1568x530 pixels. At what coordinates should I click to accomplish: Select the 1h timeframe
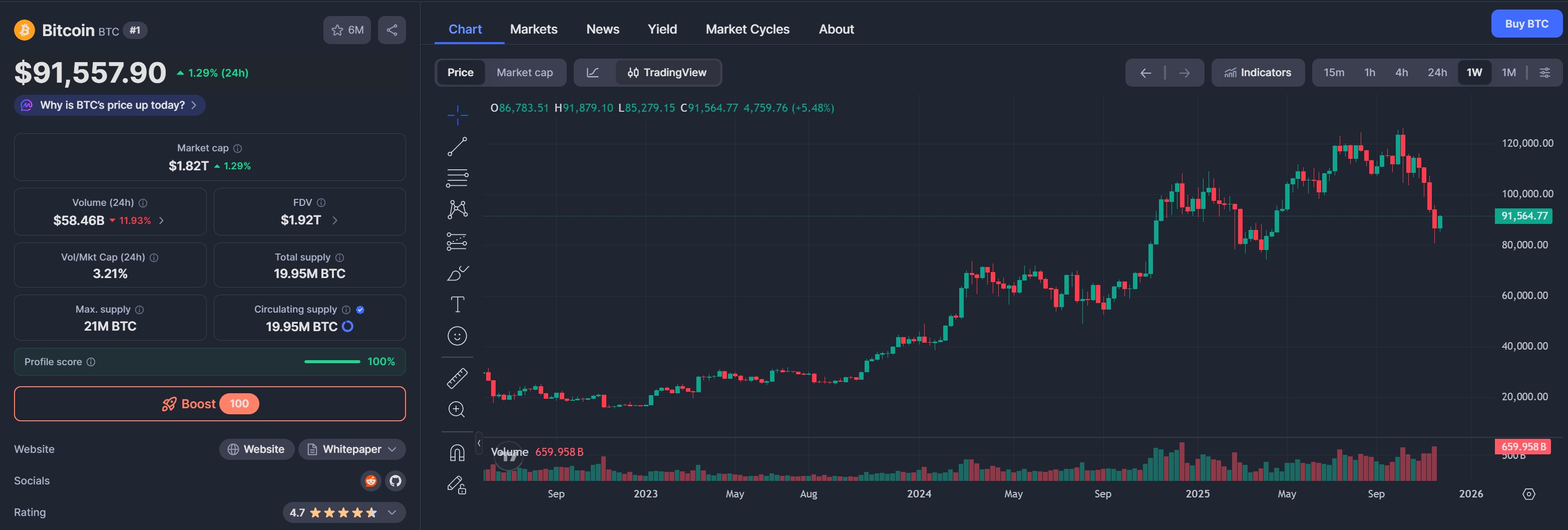click(1370, 73)
